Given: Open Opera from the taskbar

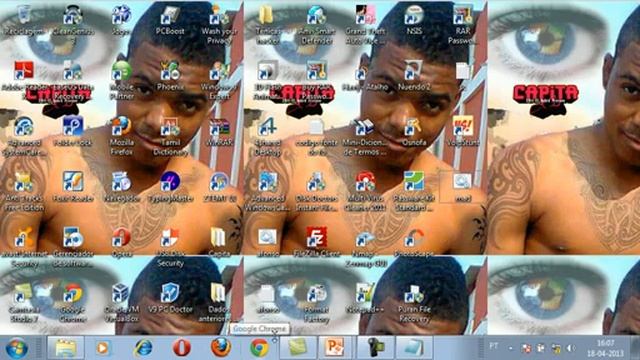Looking at the screenshot, I should tap(182, 348).
